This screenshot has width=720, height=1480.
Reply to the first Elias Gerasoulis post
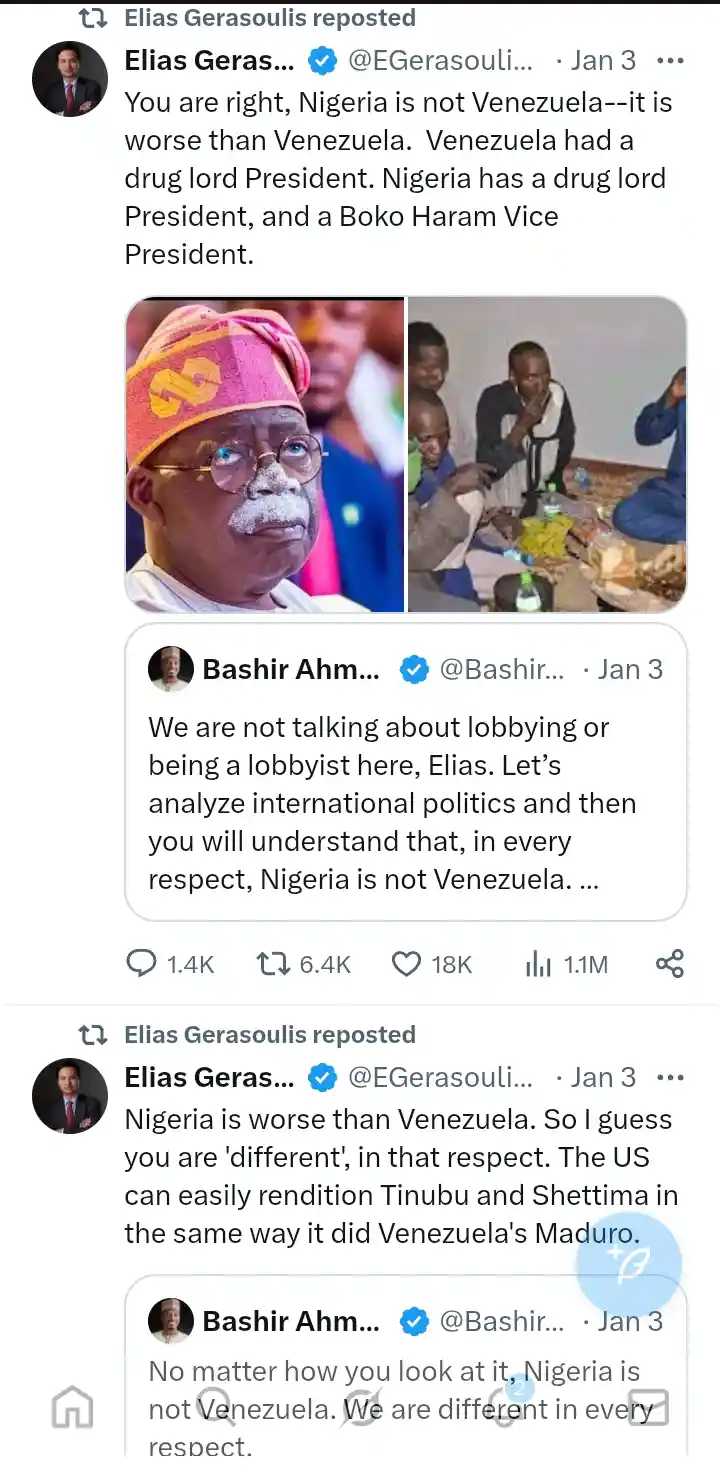pyautogui.click(x=142, y=963)
